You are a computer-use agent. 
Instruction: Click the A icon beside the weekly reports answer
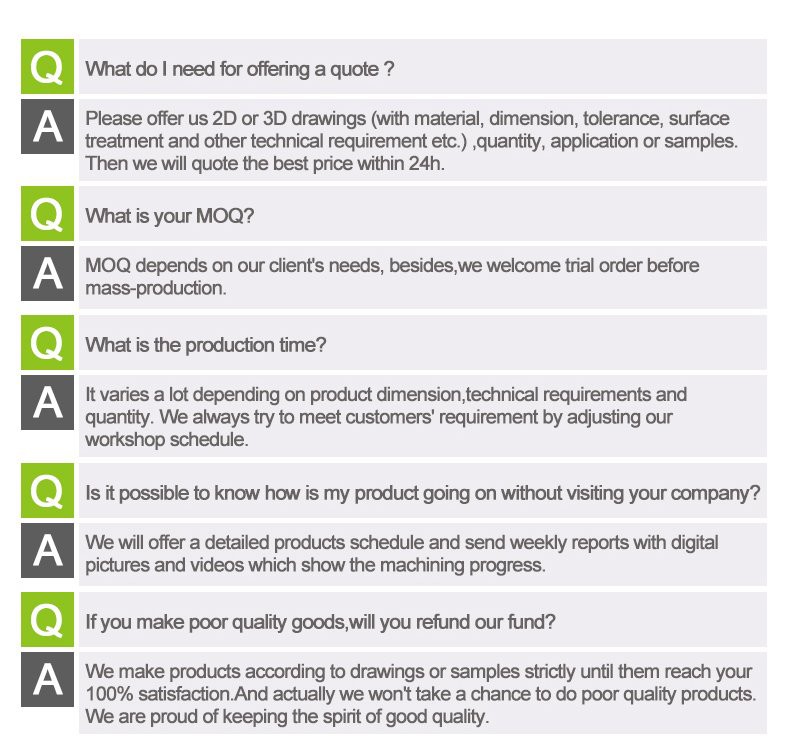point(46,550)
